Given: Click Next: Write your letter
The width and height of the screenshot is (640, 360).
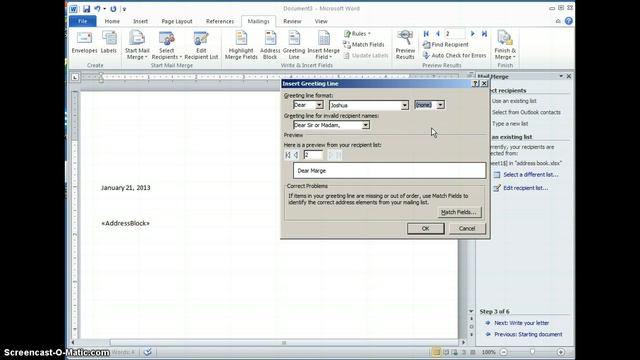Looking at the screenshot, I should pos(521,323).
